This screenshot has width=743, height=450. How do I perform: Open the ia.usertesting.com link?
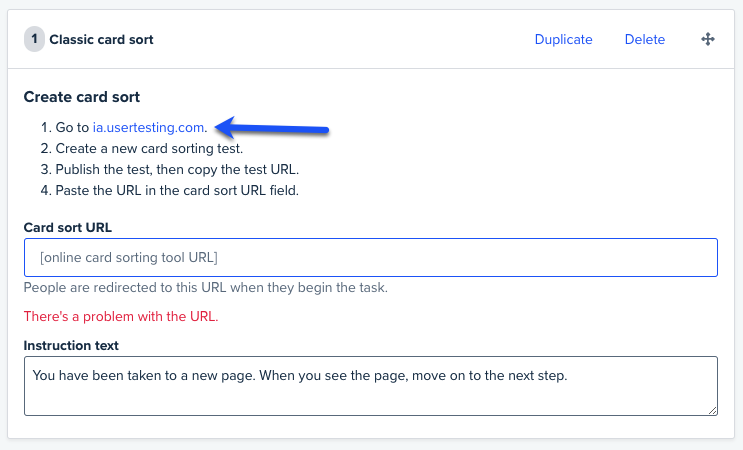[x=148, y=127]
